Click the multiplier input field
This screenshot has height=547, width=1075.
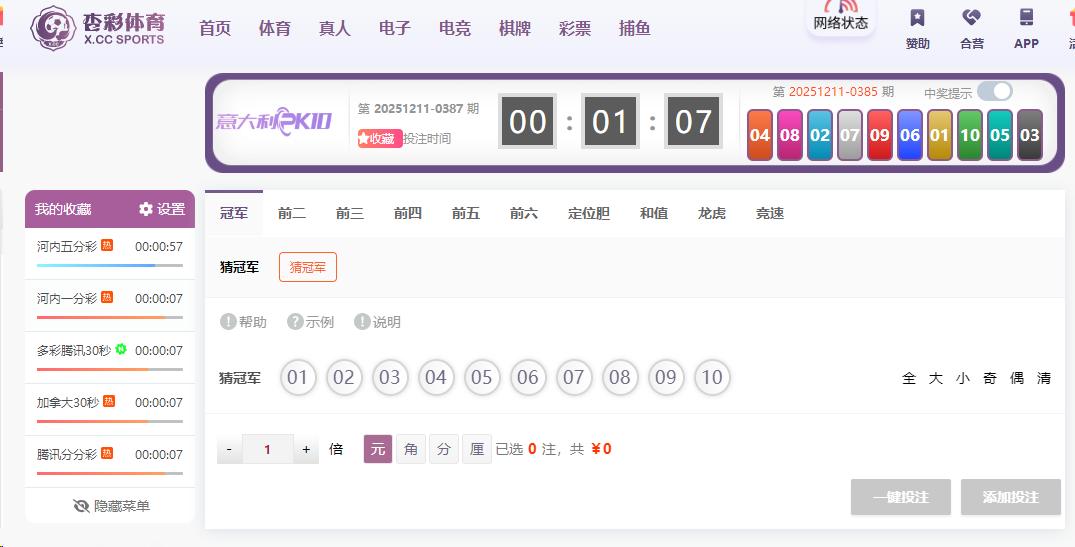[x=267, y=450]
